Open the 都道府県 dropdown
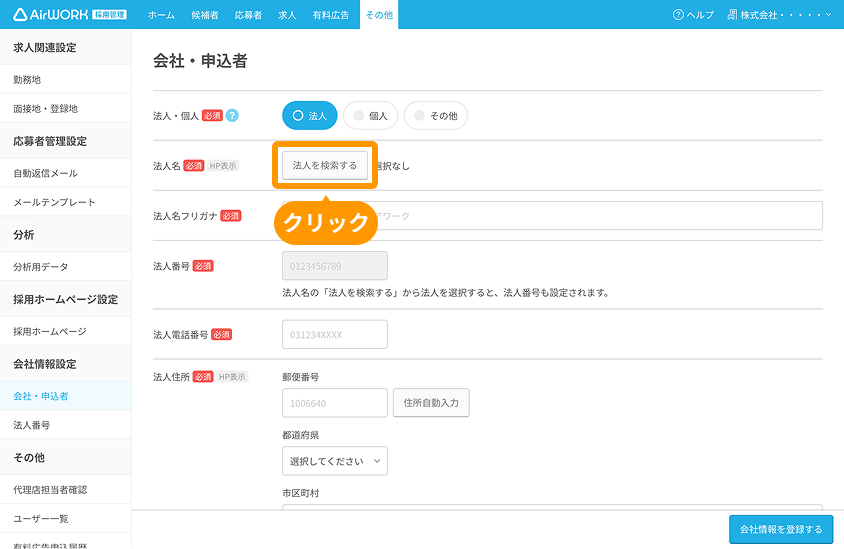Viewport: 844px width, 549px height. (x=335, y=461)
